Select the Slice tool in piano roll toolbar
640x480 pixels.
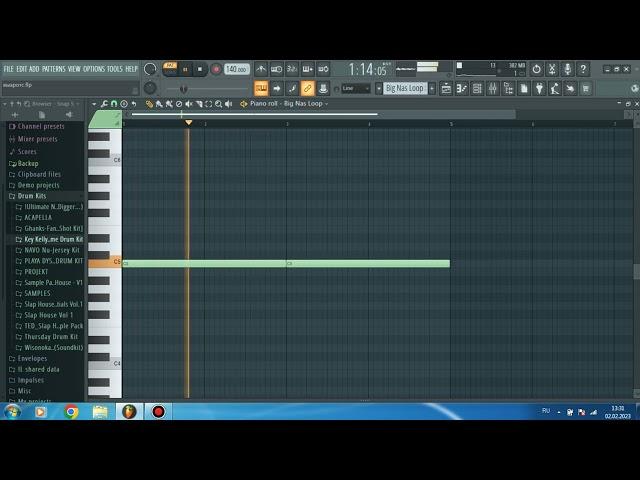pyautogui.click(x=199, y=104)
